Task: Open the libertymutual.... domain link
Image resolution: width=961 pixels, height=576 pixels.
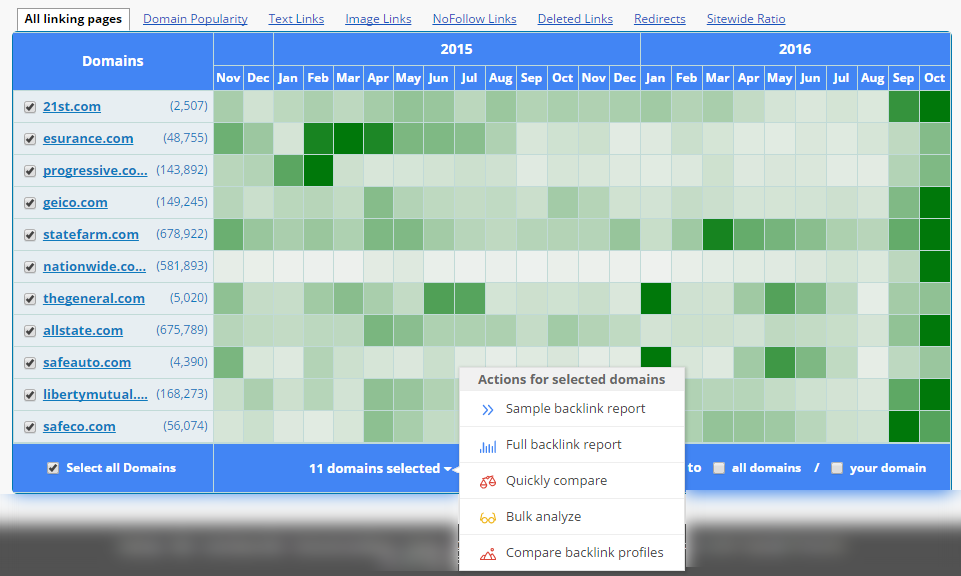Action: tap(95, 394)
